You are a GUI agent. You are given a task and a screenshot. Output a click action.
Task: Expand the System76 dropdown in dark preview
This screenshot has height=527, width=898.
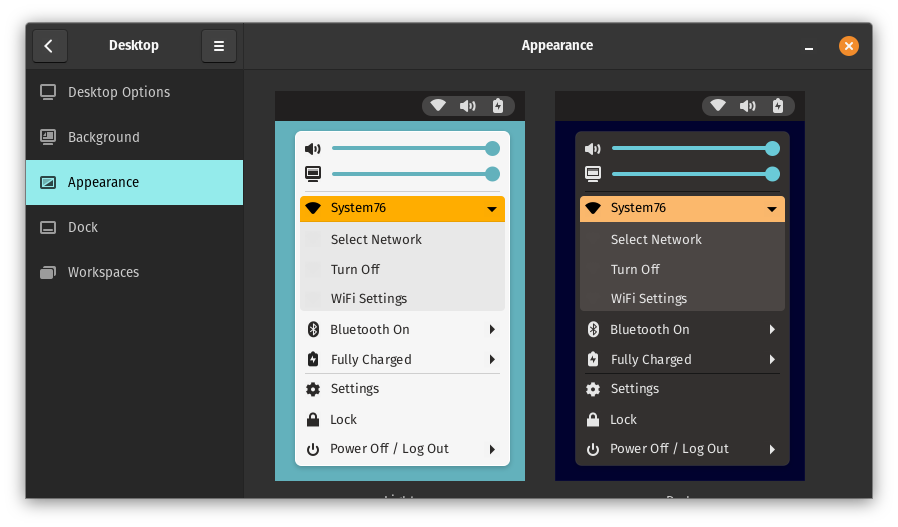tap(772, 209)
